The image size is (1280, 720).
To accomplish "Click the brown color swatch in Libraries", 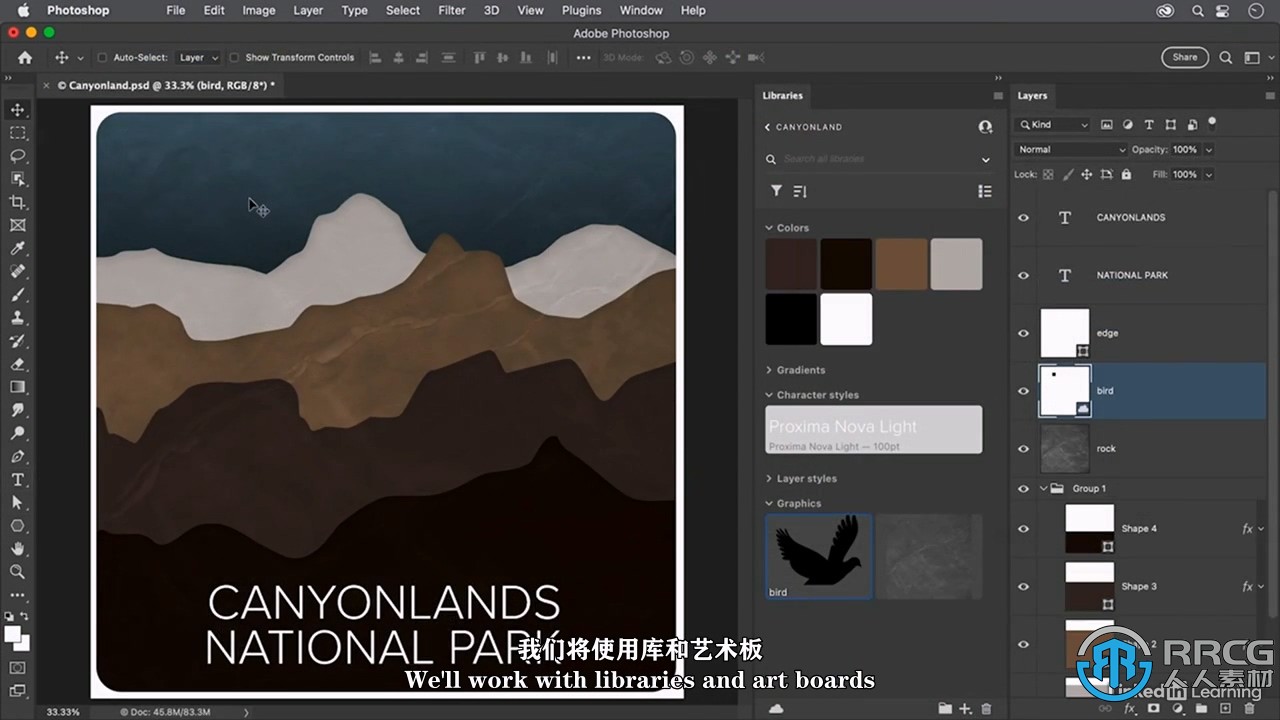I will click(x=901, y=264).
